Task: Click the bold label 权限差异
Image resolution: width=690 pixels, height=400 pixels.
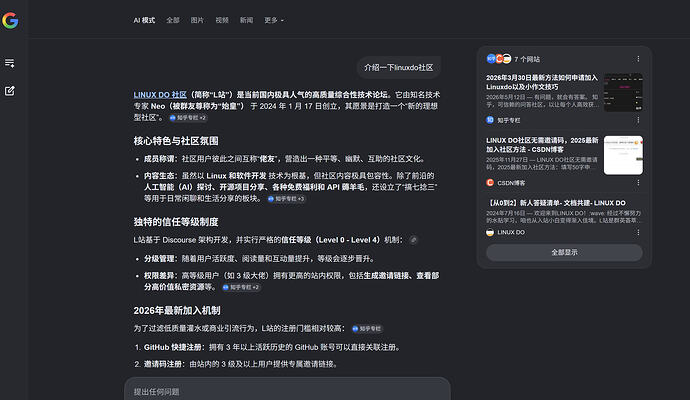Action: pos(159,275)
